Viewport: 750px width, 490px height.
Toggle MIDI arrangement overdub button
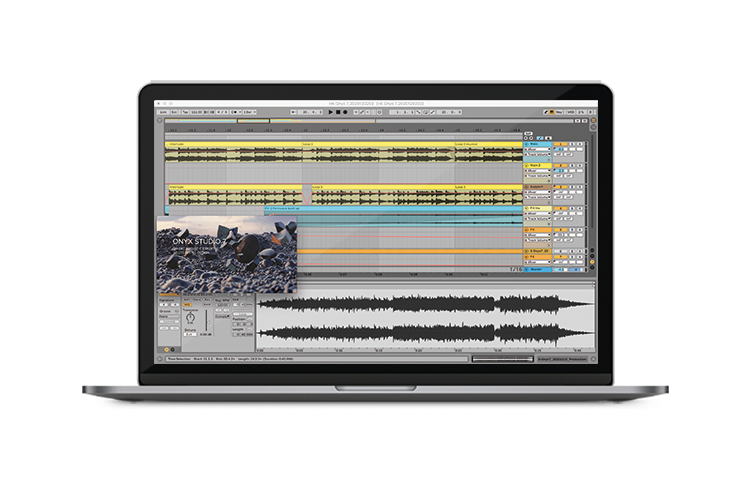(356, 112)
